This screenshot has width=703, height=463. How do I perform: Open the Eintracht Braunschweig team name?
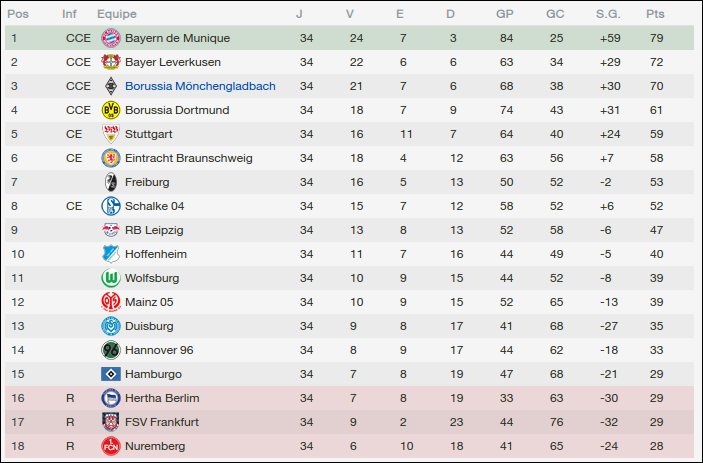pos(188,158)
